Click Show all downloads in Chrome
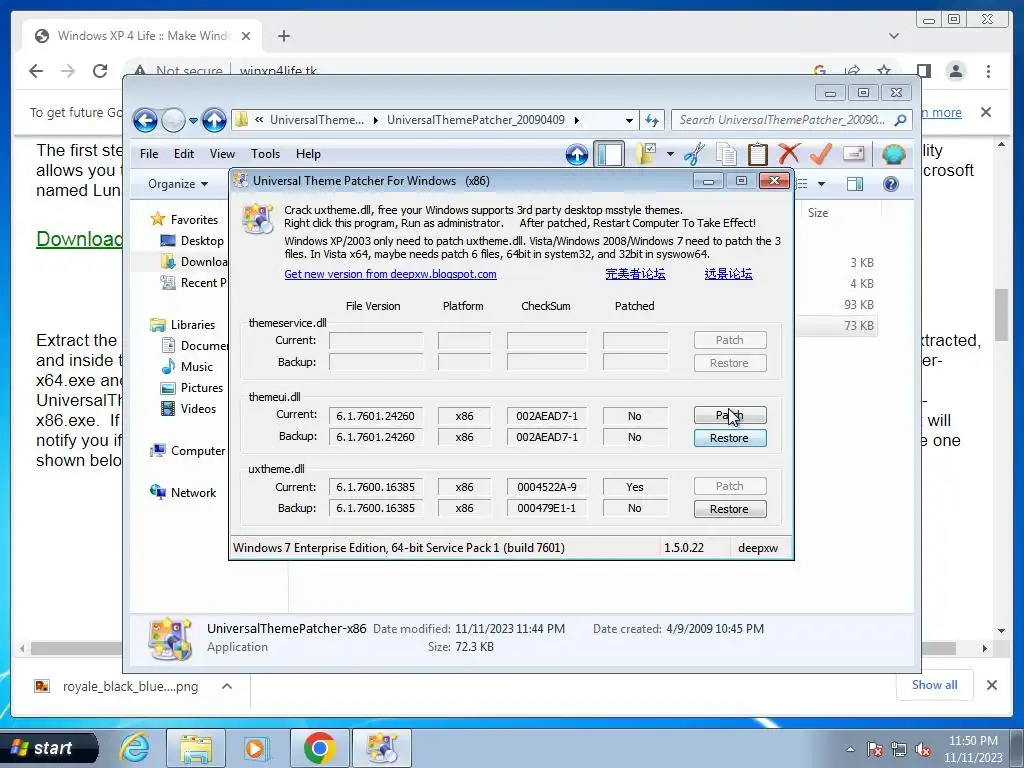1024x768 pixels. [935, 685]
